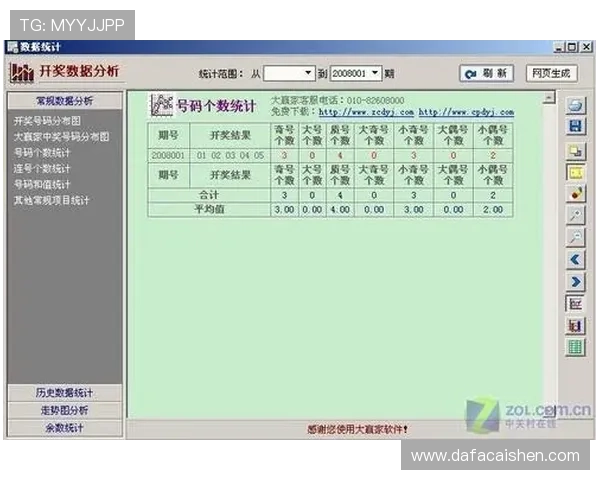Open the start period dropdown after 从
The width and height of the screenshot is (600, 480).
tap(308, 73)
